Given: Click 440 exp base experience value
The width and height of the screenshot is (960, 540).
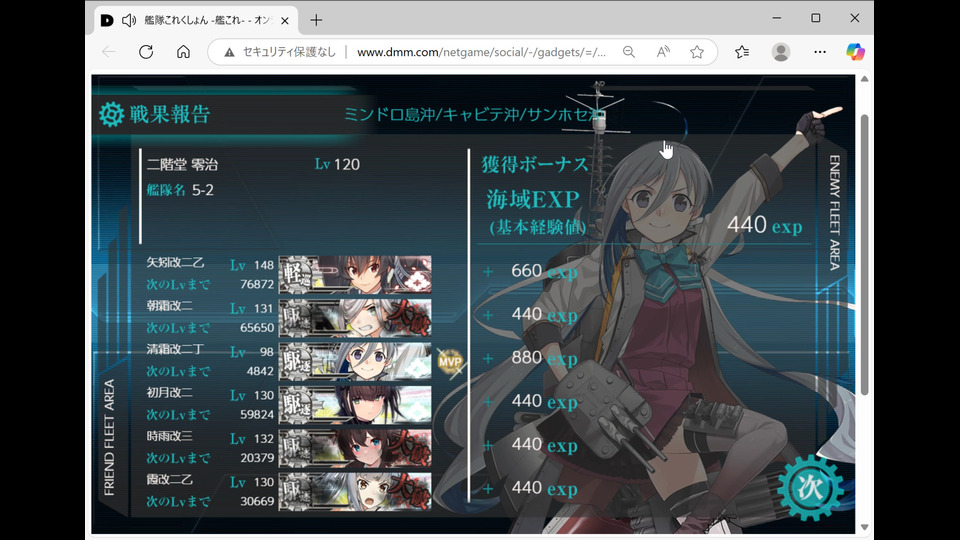Looking at the screenshot, I should click(x=764, y=225).
